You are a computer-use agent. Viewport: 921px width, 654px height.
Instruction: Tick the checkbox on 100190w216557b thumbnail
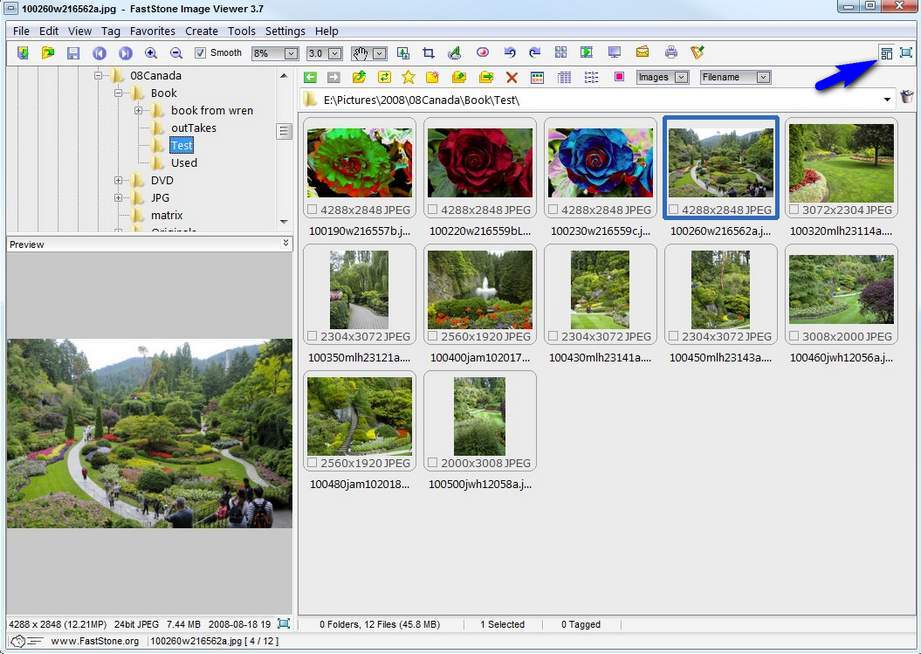[312, 209]
